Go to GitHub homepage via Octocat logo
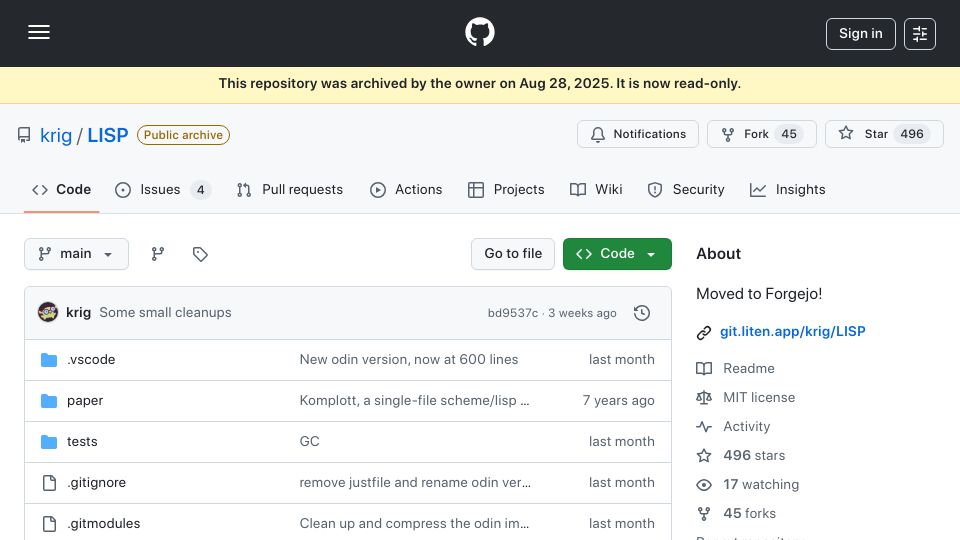The image size is (960, 540). click(x=479, y=32)
